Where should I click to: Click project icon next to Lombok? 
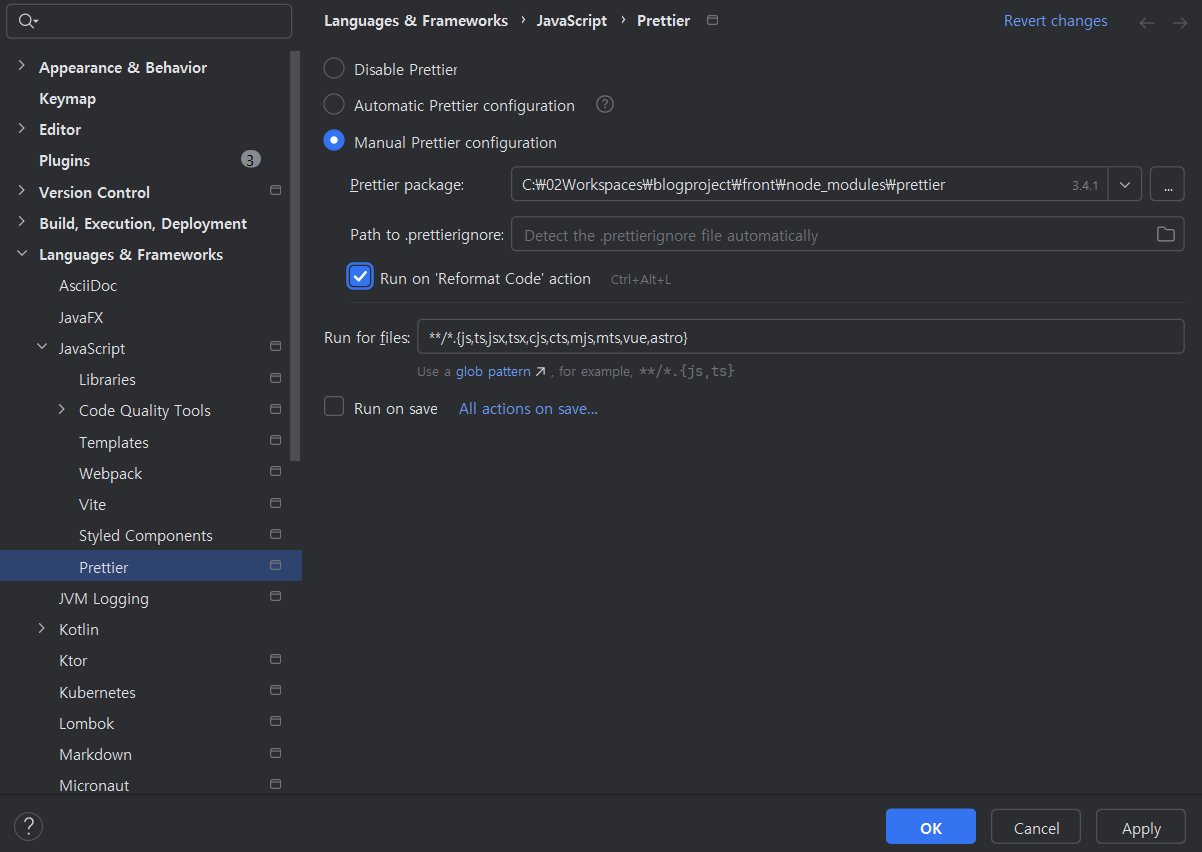pyautogui.click(x=276, y=722)
